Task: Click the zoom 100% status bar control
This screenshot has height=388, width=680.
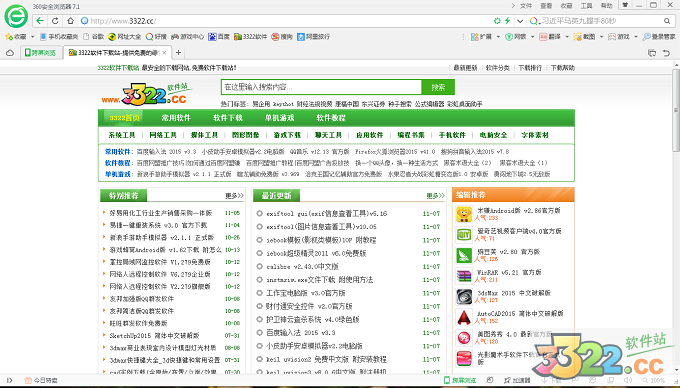Action: click(654, 380)
